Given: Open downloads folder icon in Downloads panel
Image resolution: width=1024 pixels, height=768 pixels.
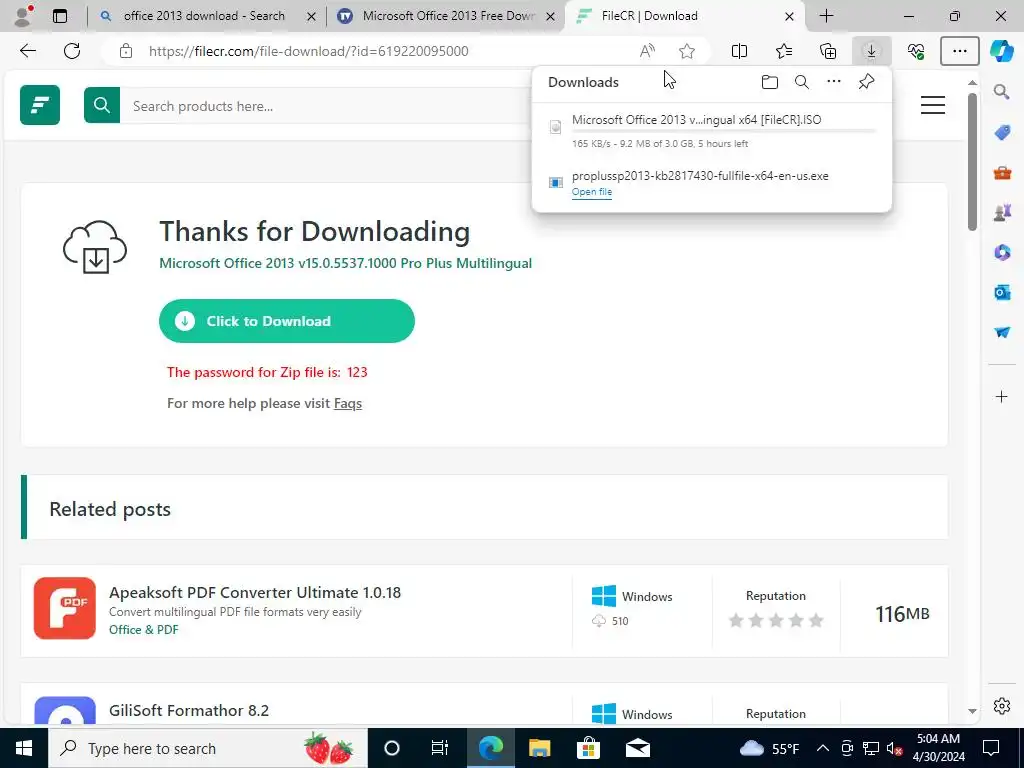Looking at the screenshot, I should [770, 82].
